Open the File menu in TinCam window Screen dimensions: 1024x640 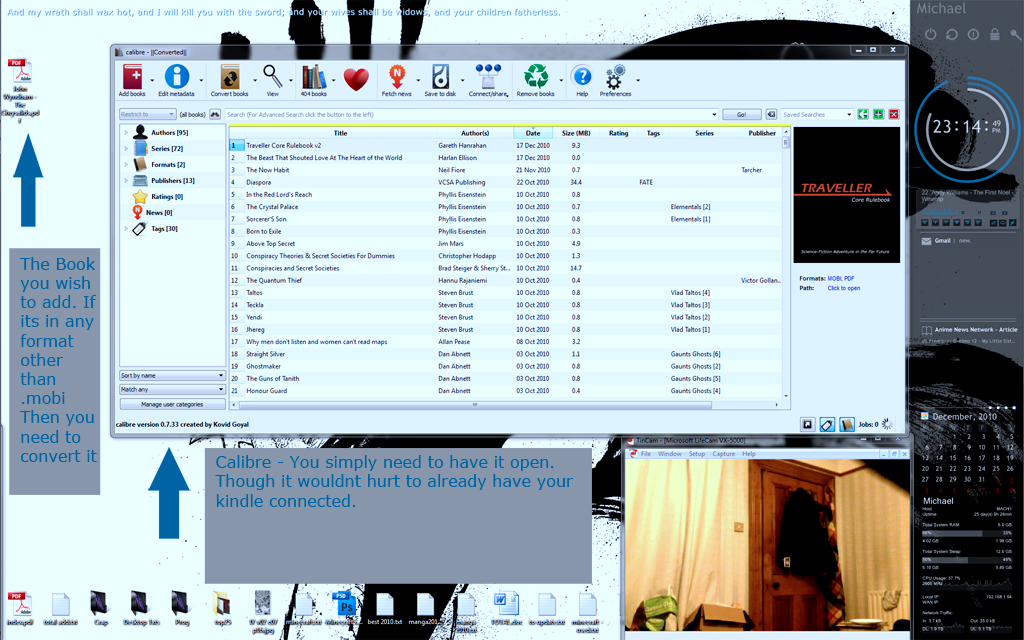[646, 454]
